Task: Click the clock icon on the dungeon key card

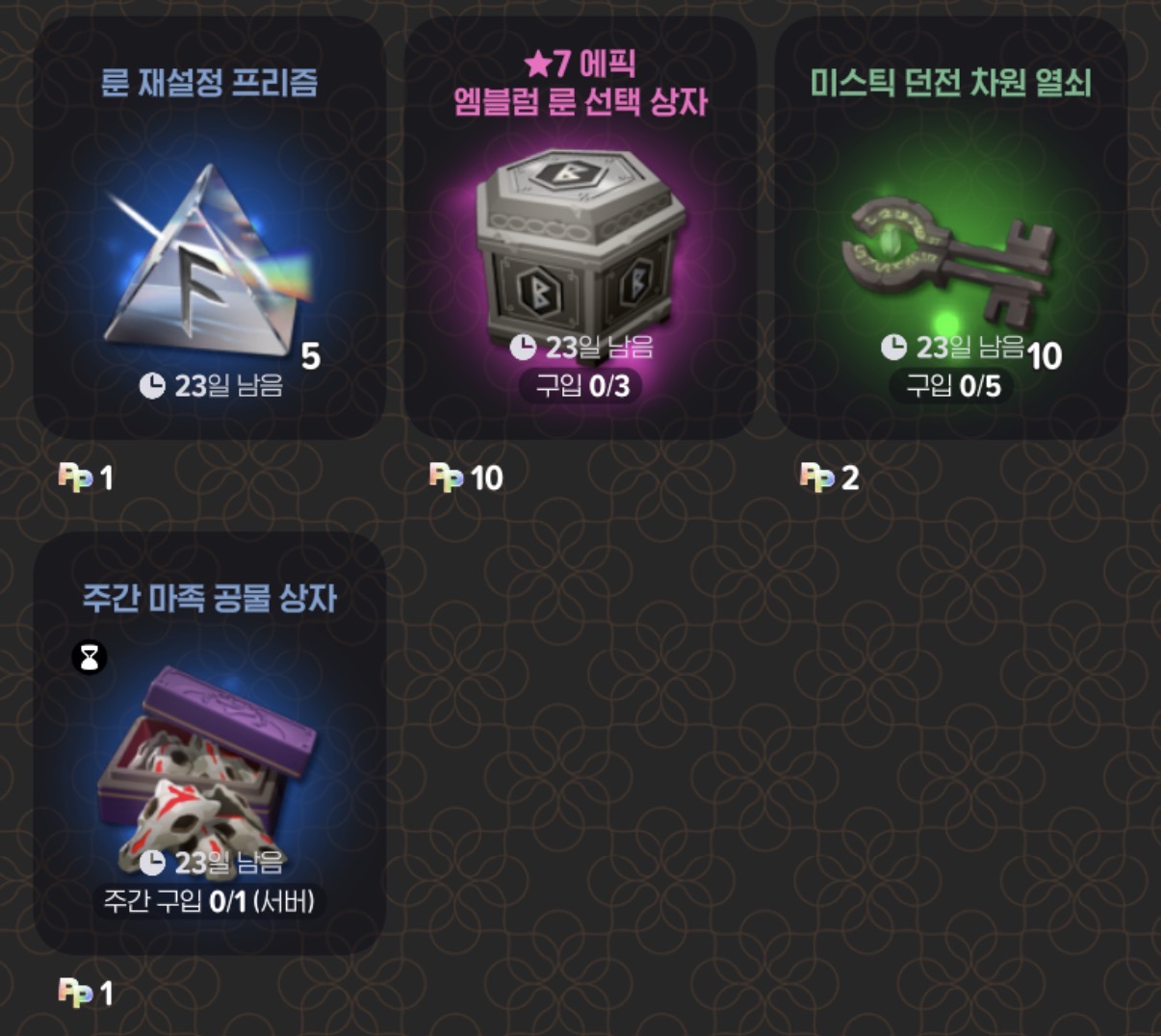Action: [x=893, y=347]
